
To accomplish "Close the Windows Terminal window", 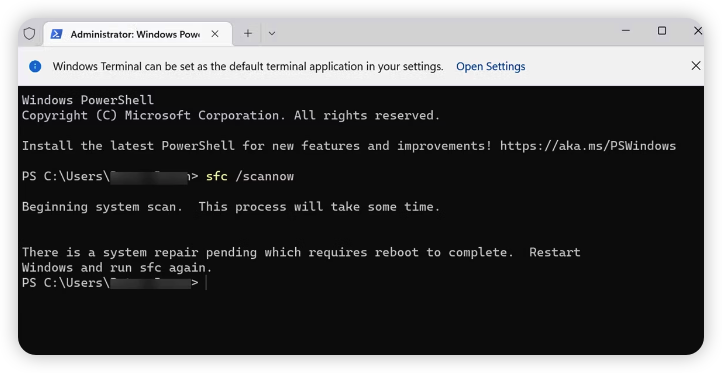I will click(698, 31).
